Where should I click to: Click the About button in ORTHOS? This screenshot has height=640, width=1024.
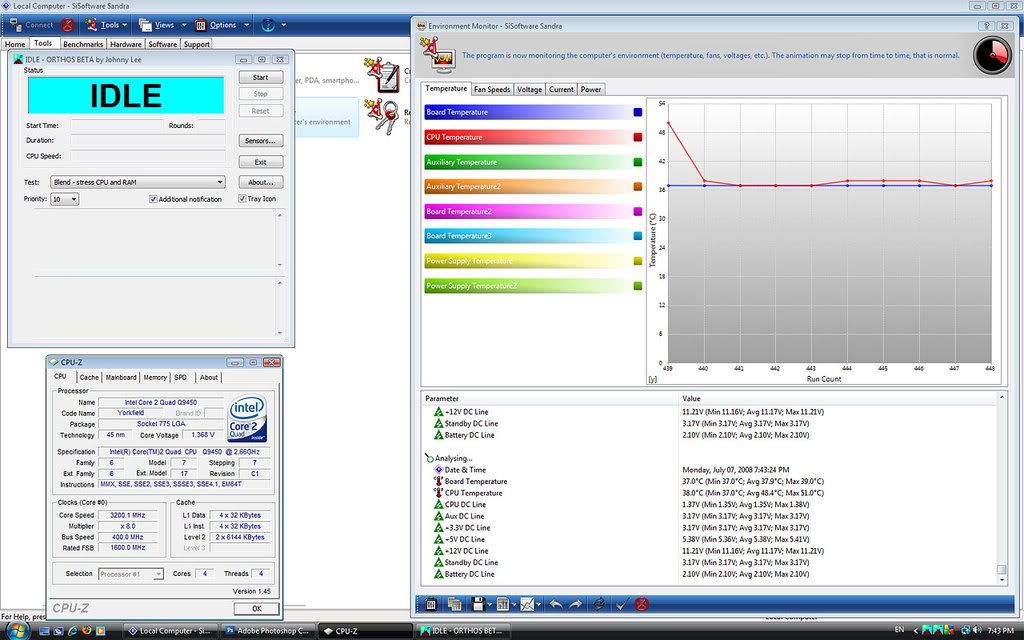(261, 182)
